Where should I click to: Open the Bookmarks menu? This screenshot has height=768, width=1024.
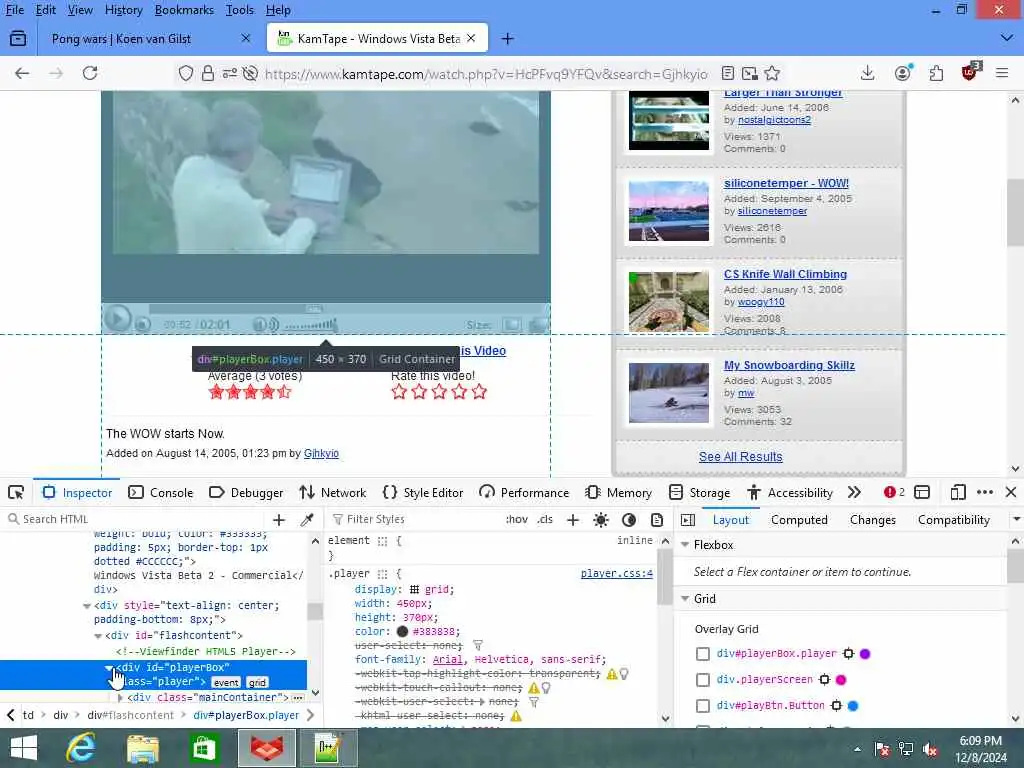pyautogui.click(x=184, y=10)
